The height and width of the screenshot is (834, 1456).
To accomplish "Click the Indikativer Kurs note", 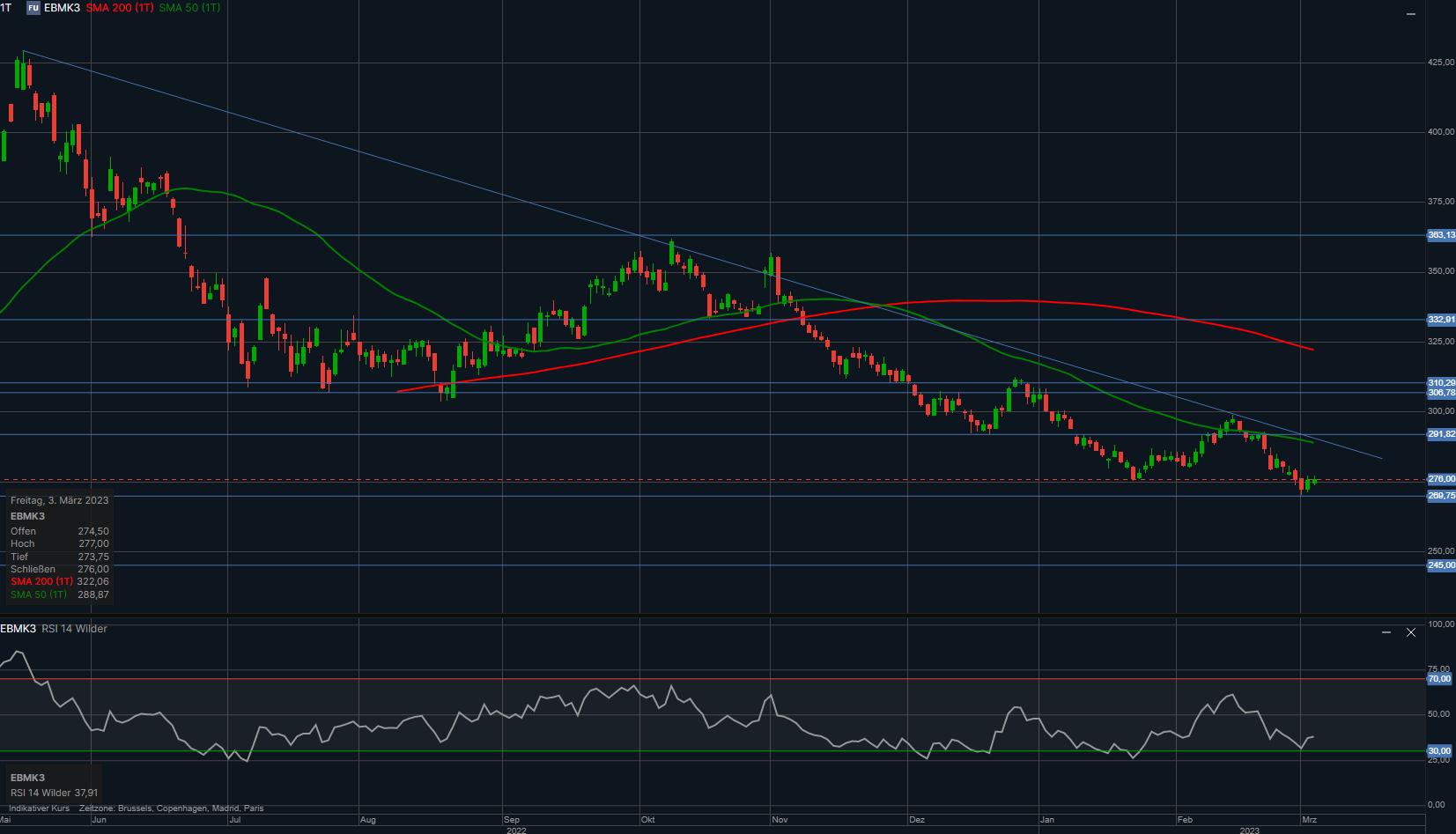I will pyautogui.click(x=39, y=808).
